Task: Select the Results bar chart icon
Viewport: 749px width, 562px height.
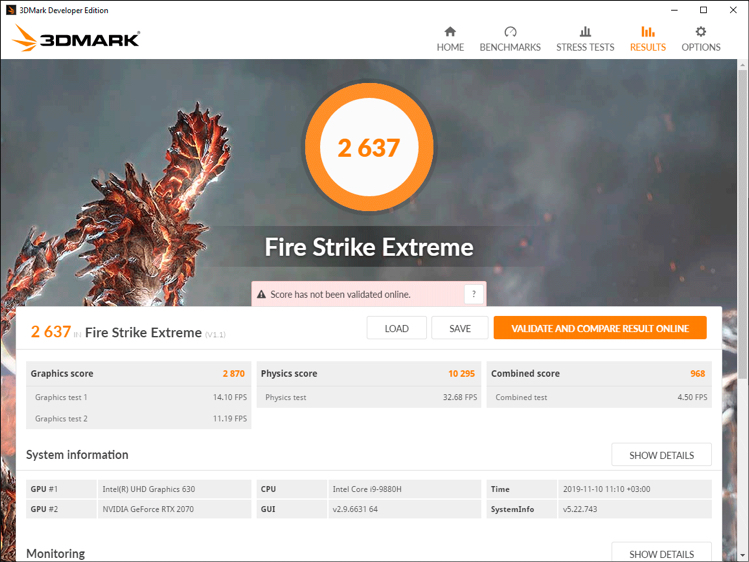Action: [648, 32]
